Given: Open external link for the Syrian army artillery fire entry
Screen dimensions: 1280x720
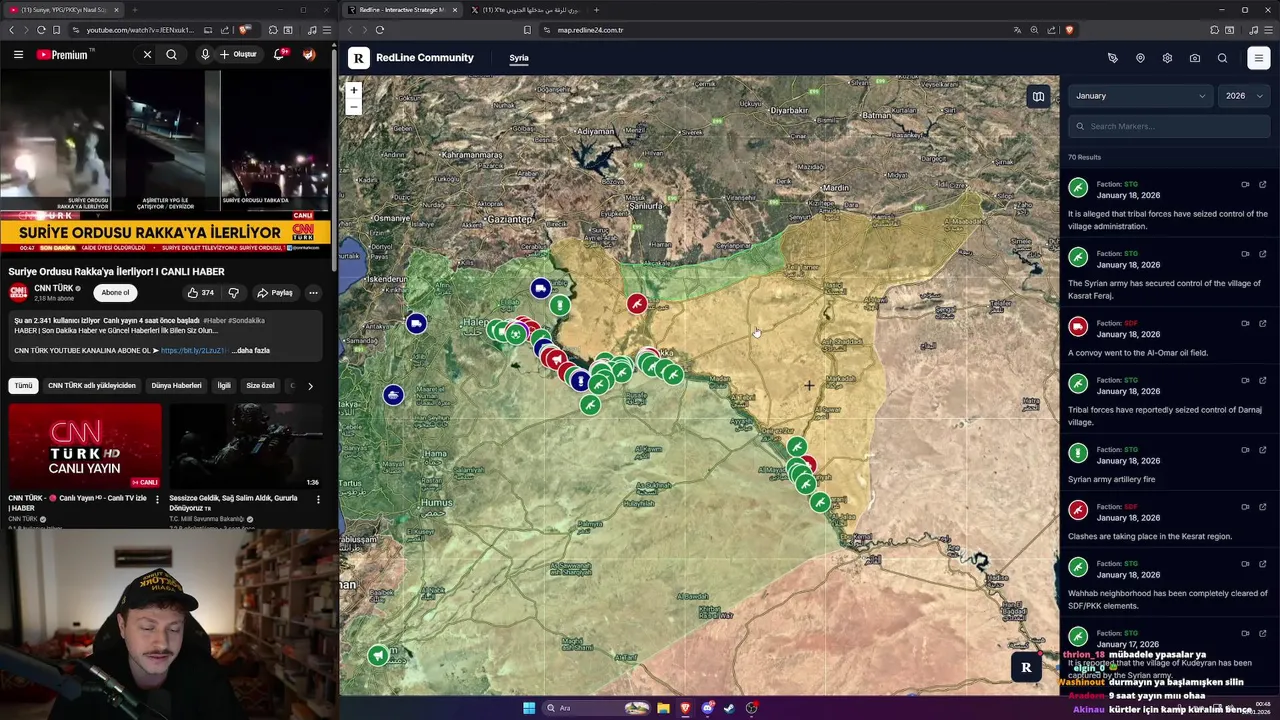Looking at the screenshot, I should (1262, 450).
